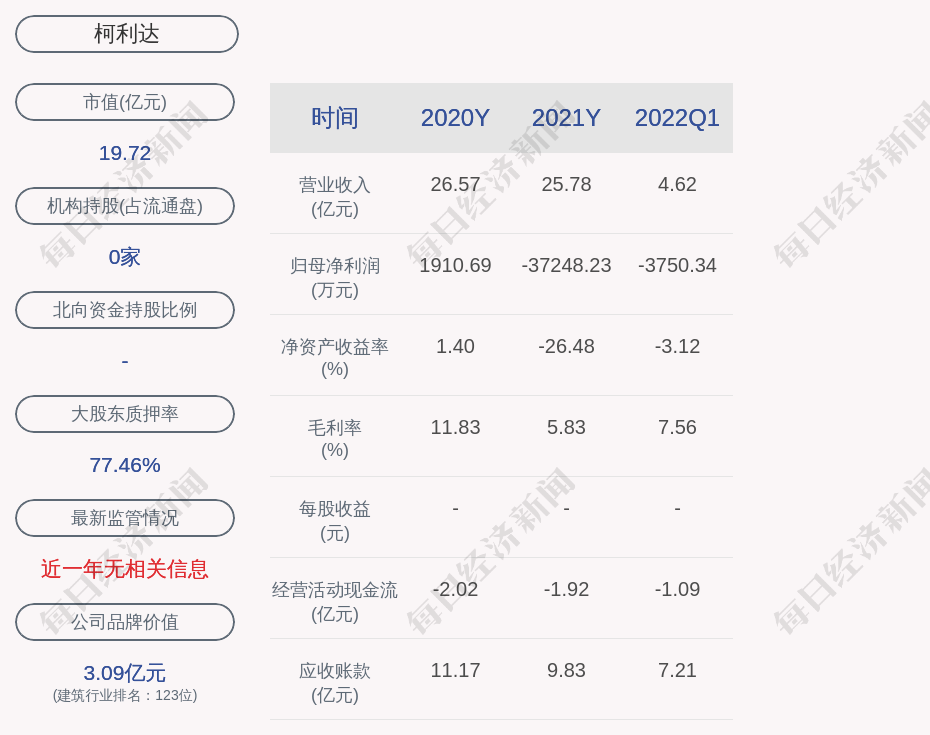
Task: Click the 2022Q1 column header
Action: click(x=677, y=118)
